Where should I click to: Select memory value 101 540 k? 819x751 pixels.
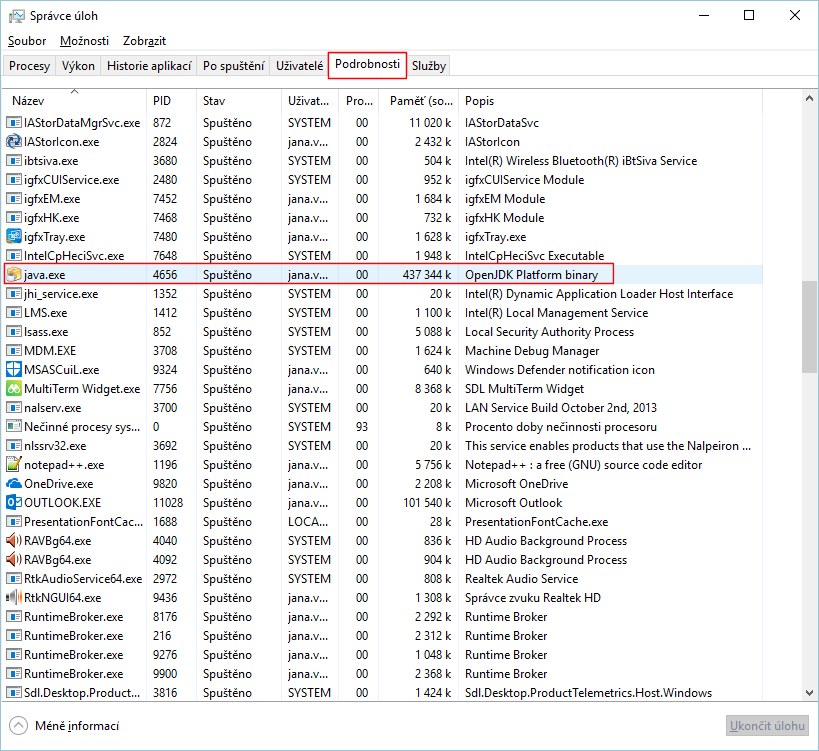coord(427,503)
